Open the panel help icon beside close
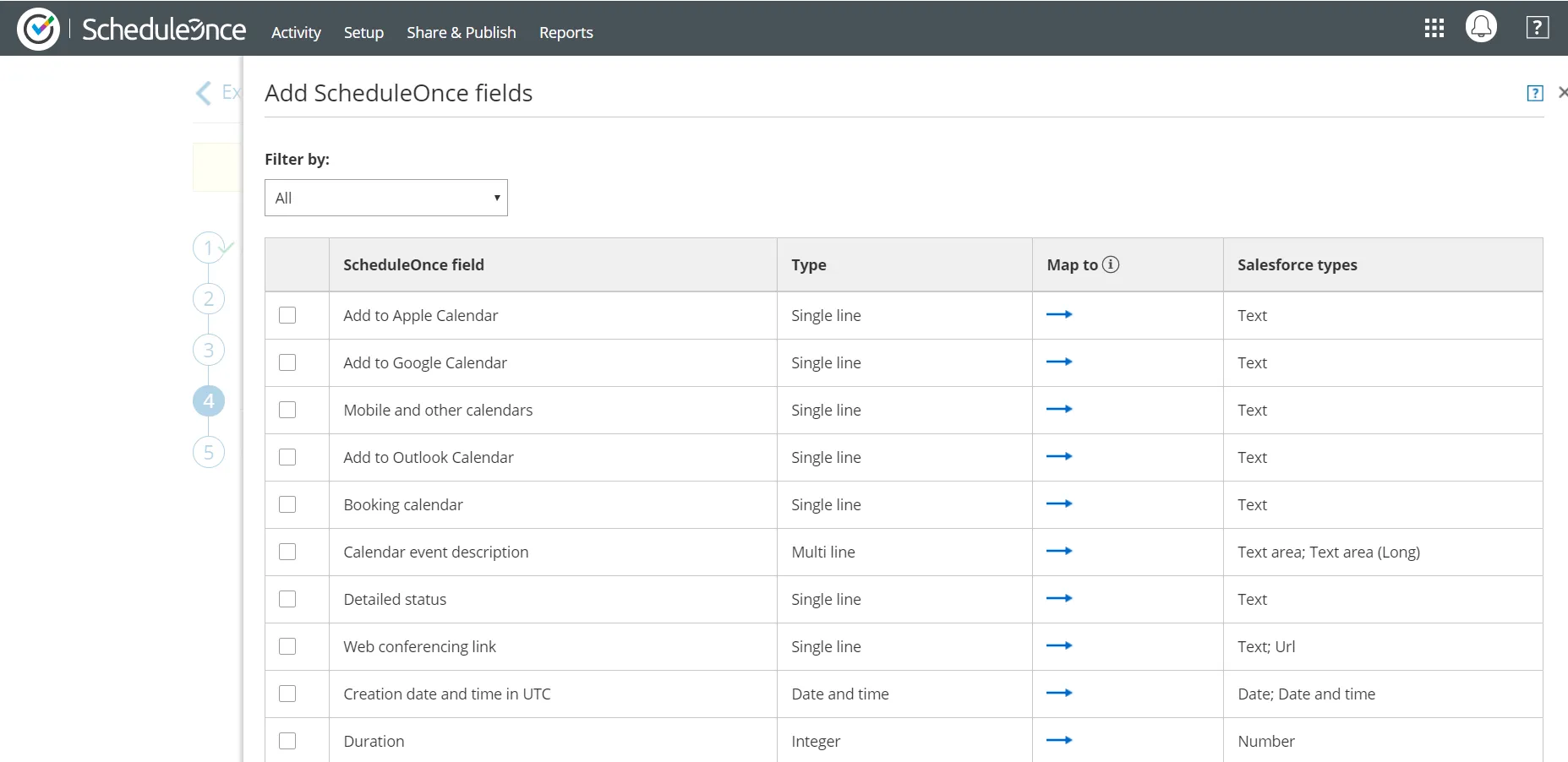 (x=1535, y=93)
